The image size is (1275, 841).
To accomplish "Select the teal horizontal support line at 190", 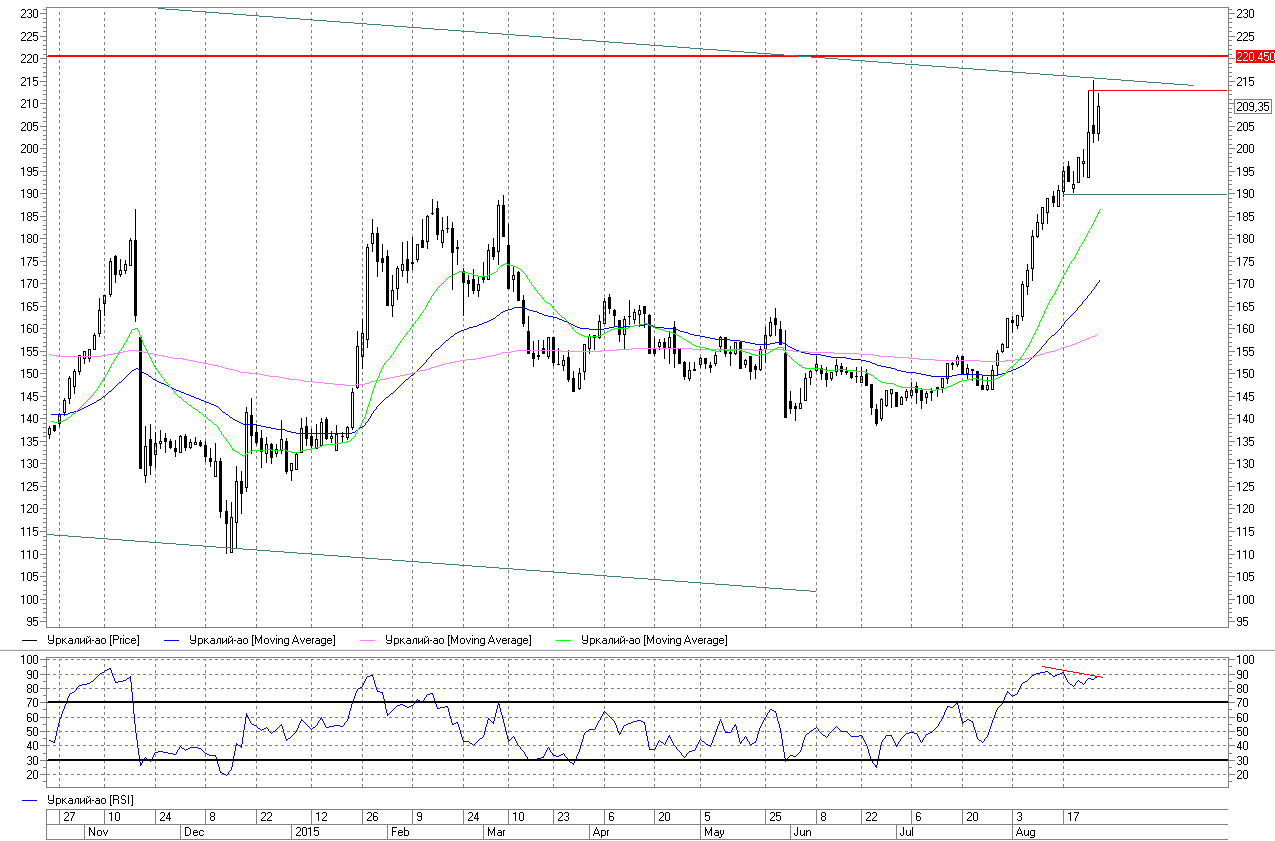I will (x=1150, y=194).
